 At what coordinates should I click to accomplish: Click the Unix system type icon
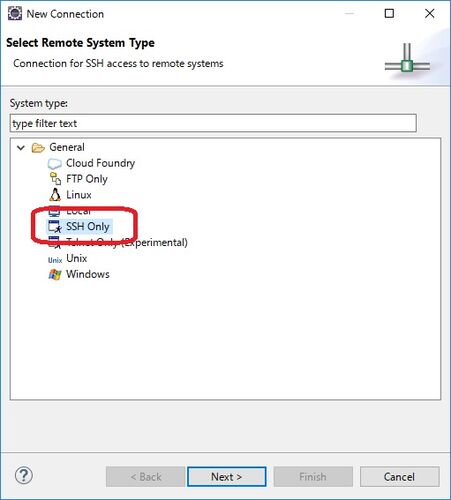pyautogui.click(x=55, y=260)
